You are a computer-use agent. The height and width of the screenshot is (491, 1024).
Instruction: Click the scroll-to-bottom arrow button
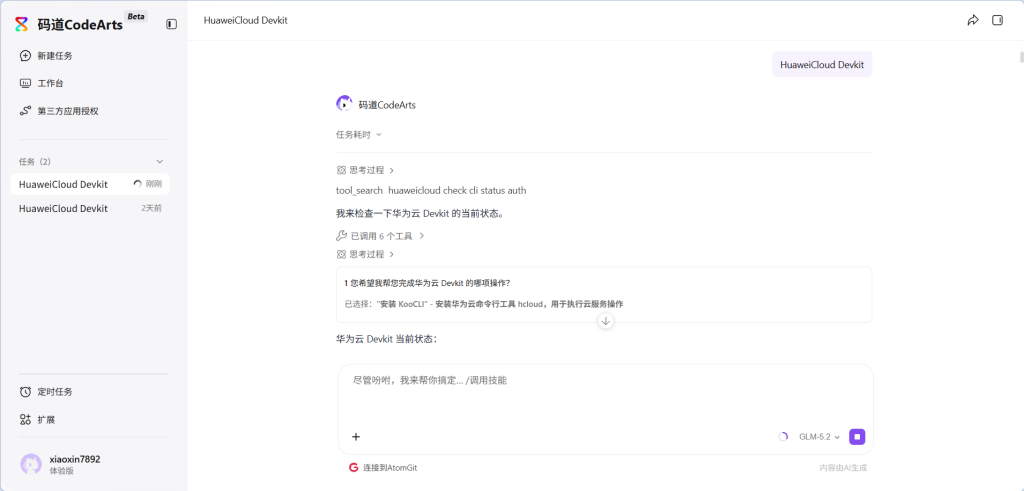(x=605, y=321)
